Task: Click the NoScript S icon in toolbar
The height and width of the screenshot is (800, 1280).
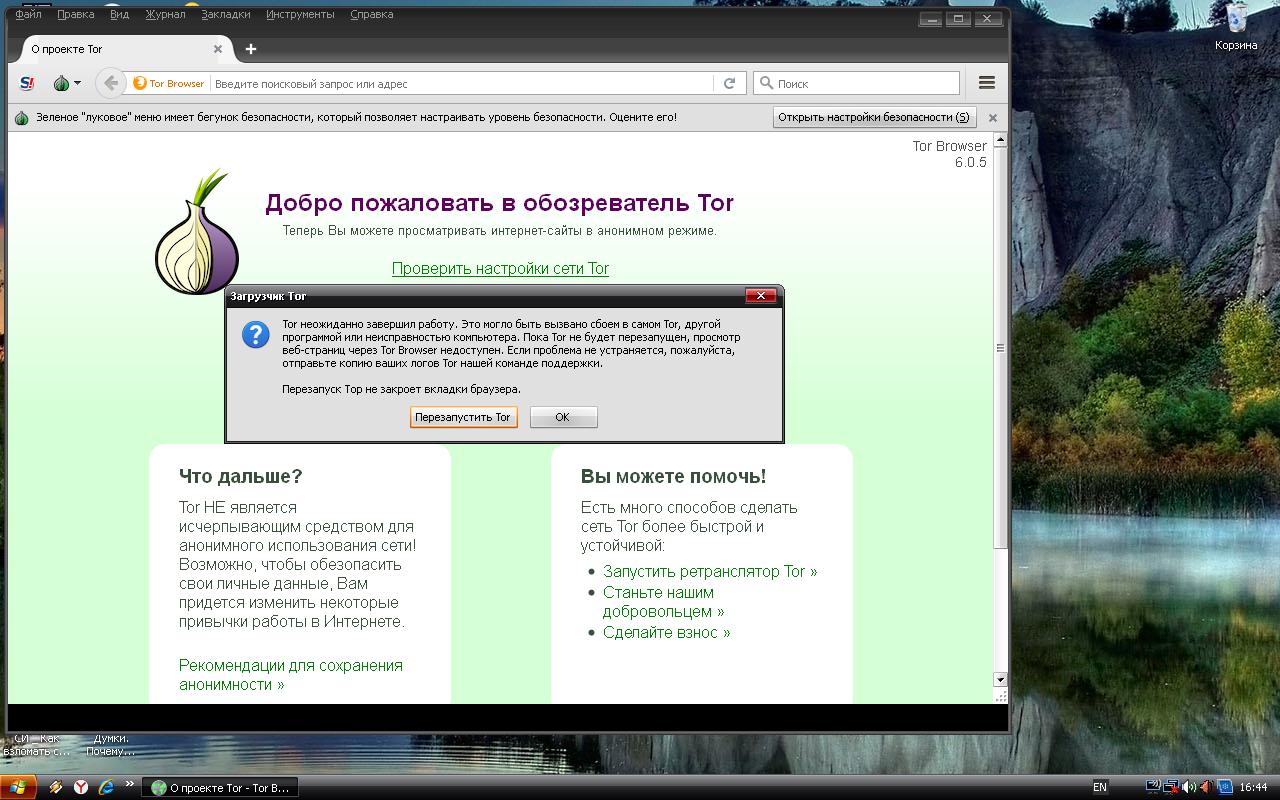Action: 28,83
